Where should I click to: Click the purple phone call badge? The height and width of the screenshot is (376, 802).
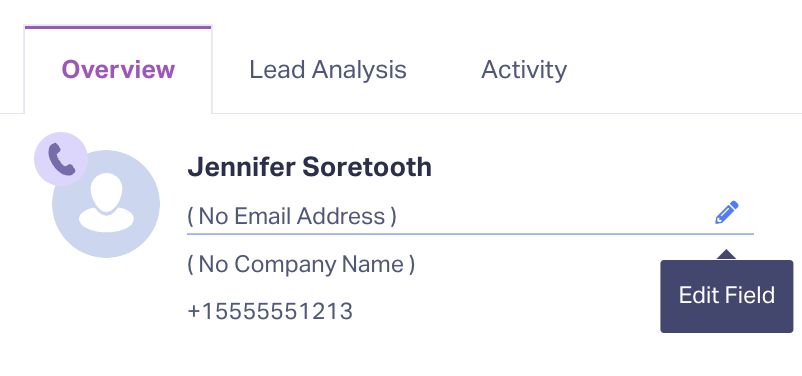[61, 159]
